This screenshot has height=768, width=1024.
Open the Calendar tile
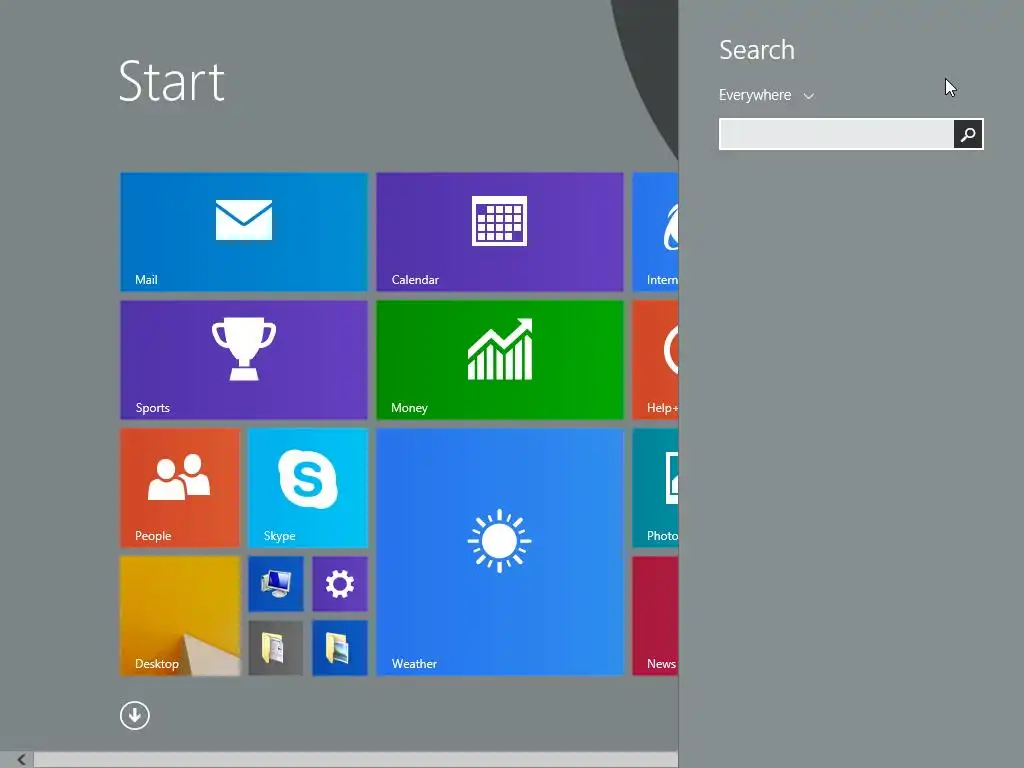pyautogui.click(x=500, y=232)
